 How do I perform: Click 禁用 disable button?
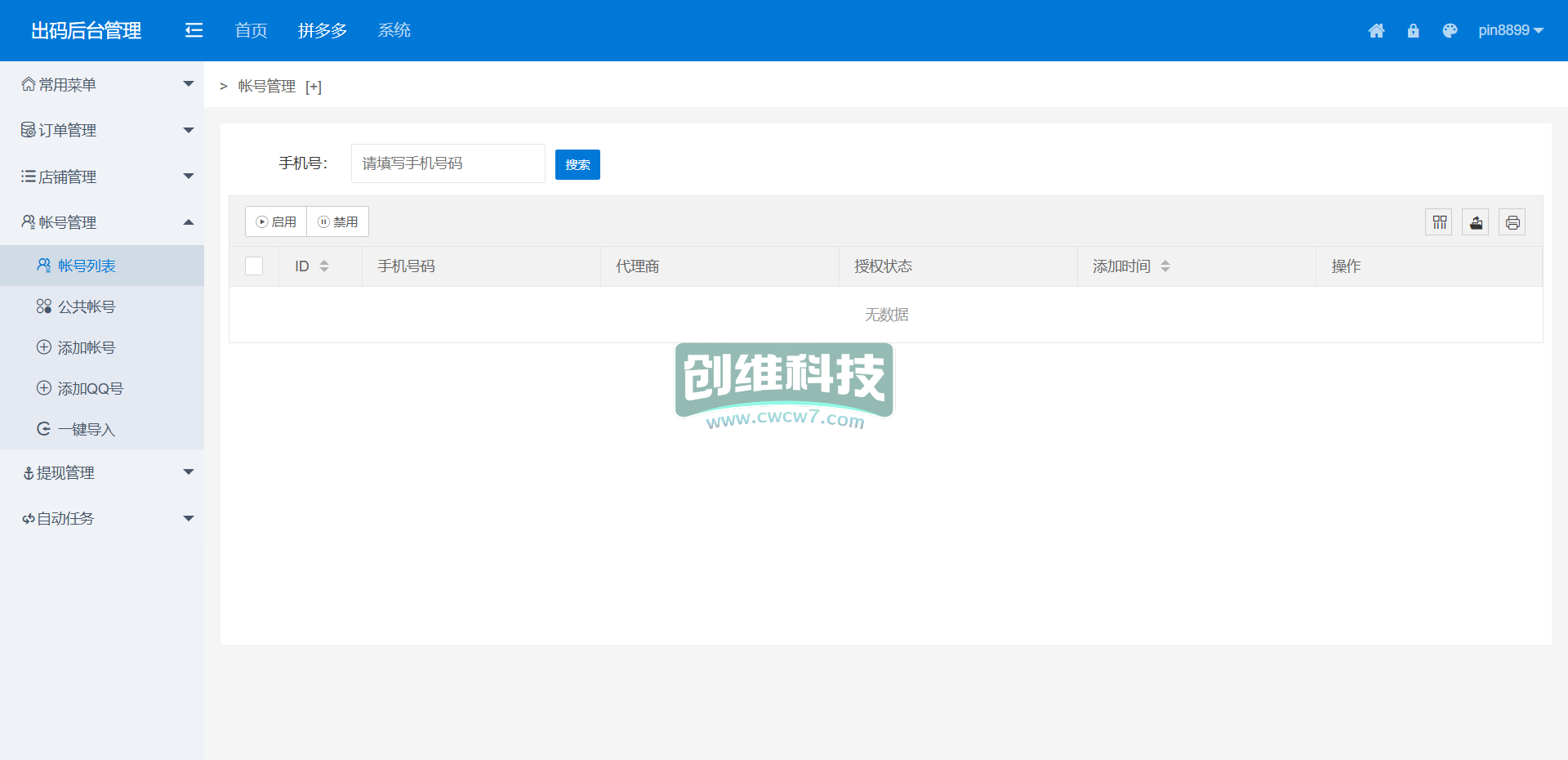338,221
